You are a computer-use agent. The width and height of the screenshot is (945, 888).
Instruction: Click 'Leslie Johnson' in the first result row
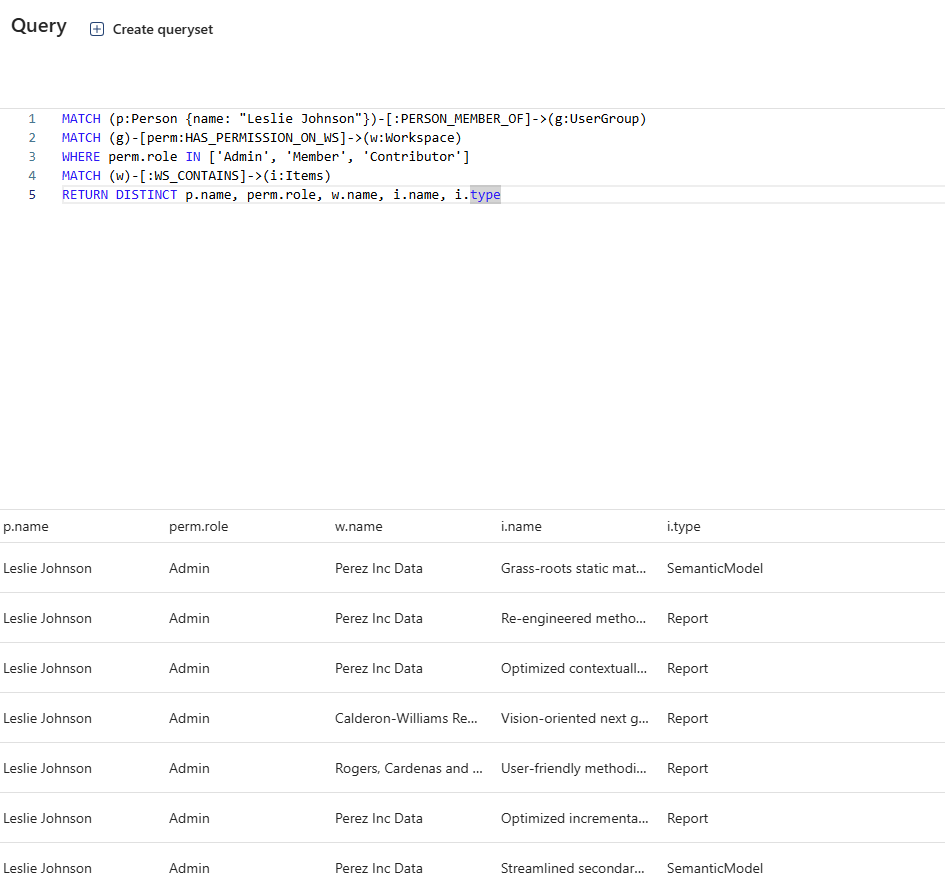pos(47,568)
